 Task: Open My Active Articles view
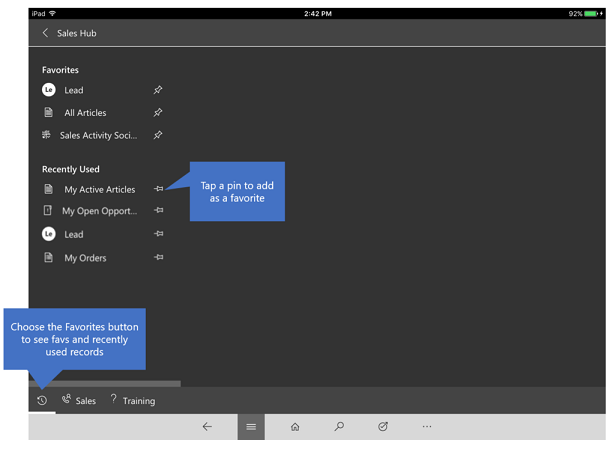99,189
